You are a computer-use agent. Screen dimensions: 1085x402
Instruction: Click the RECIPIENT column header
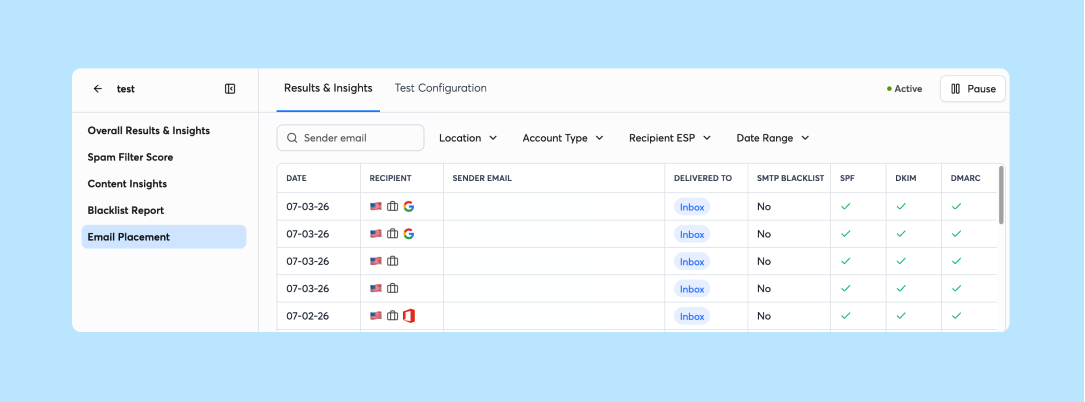(x=390, y=179)
